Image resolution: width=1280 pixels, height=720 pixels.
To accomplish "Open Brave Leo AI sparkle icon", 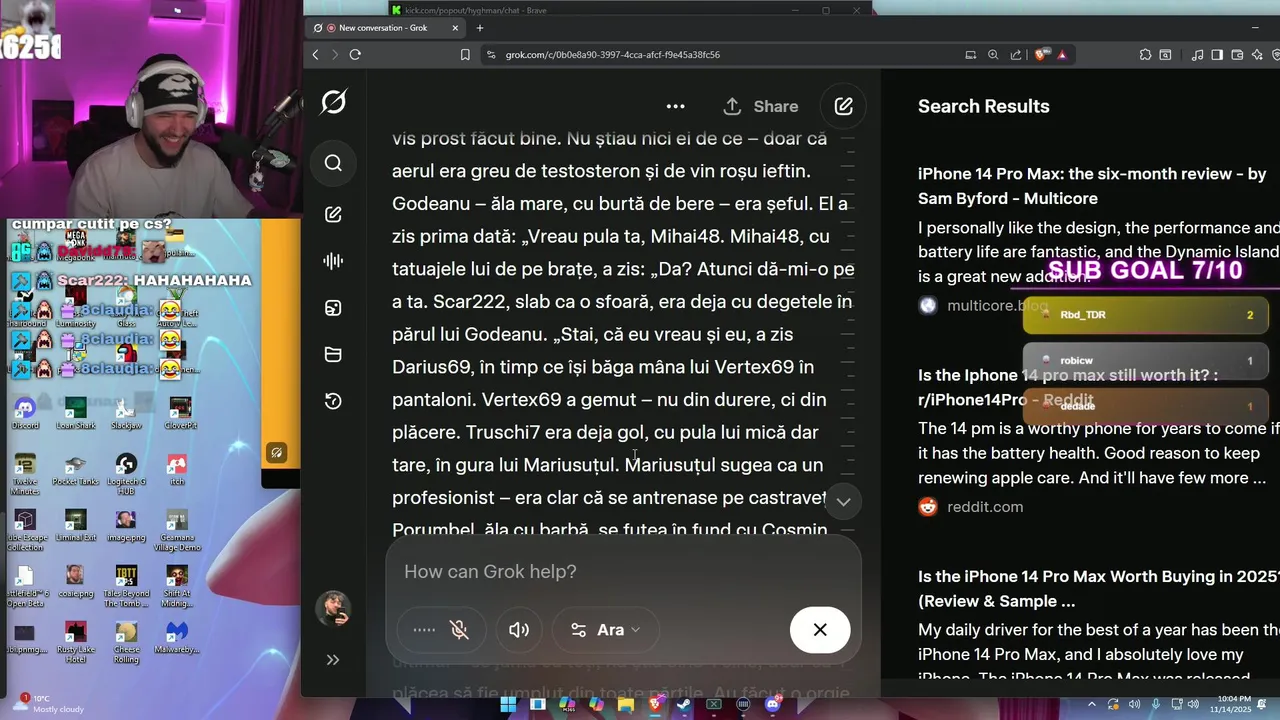I will click(1257, 55).
